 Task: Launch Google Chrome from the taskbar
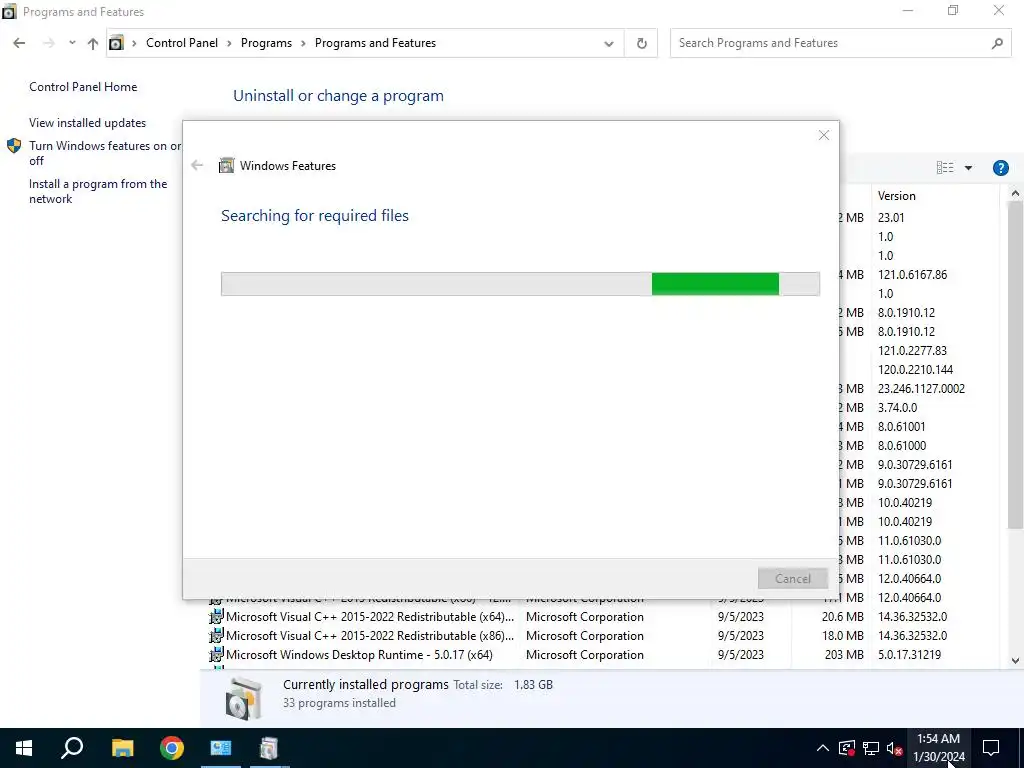tap(172, 748)
